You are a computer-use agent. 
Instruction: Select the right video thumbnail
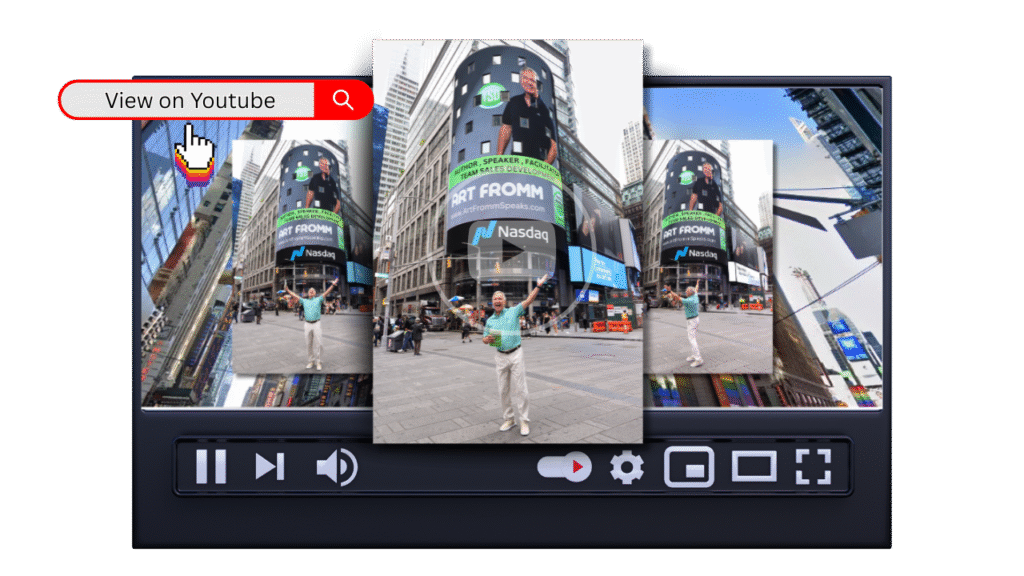tap(708, 256)
